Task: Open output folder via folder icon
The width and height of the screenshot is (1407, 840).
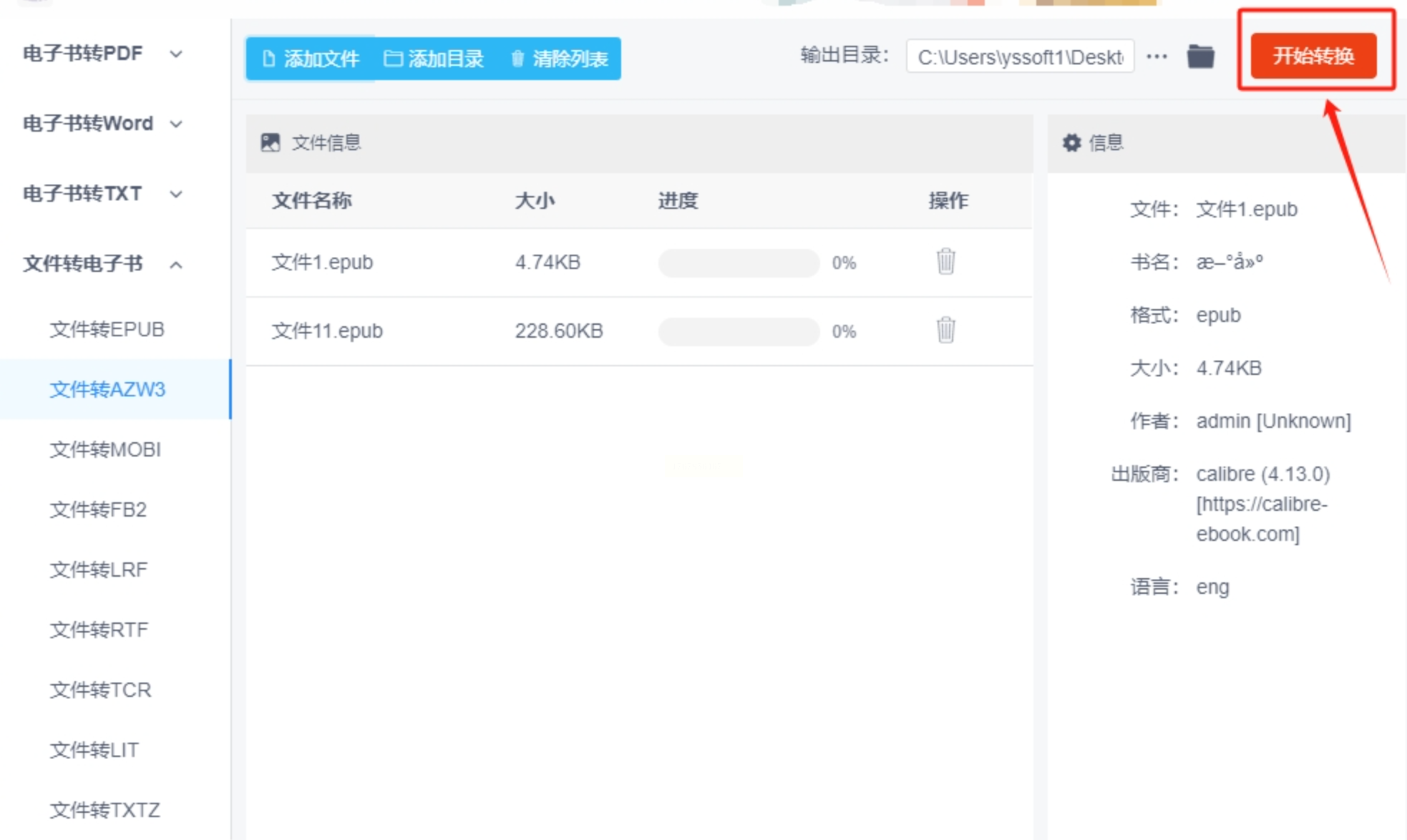Action: [x=1200, y=57]
